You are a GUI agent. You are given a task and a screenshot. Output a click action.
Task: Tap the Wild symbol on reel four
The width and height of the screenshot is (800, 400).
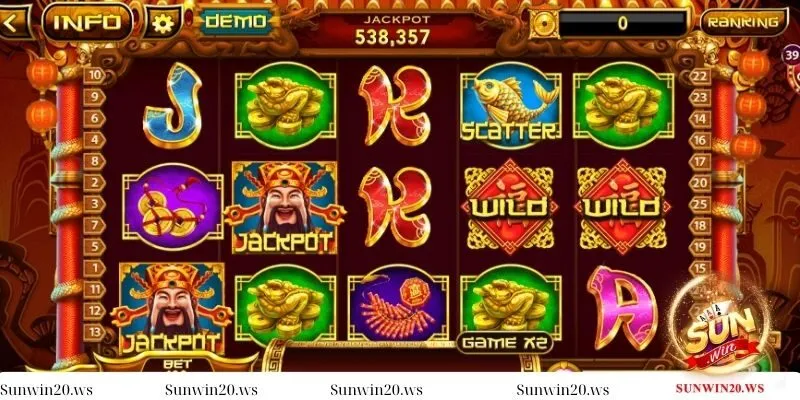[510, 207]
